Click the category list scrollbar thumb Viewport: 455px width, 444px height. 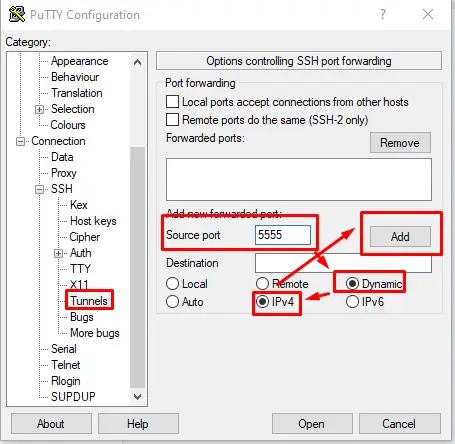click(137, 267)
